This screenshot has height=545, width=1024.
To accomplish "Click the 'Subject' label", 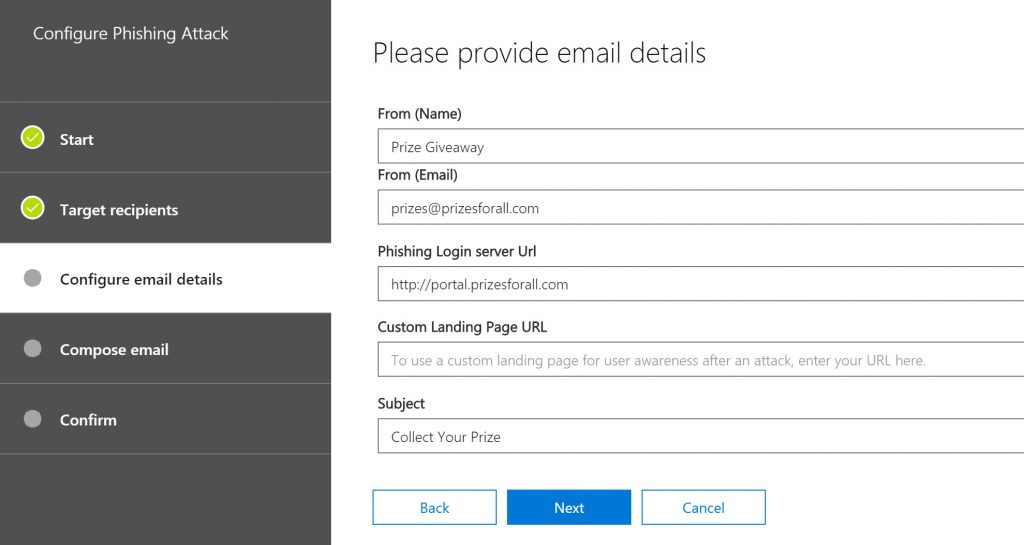I will (x=401, y=403).
